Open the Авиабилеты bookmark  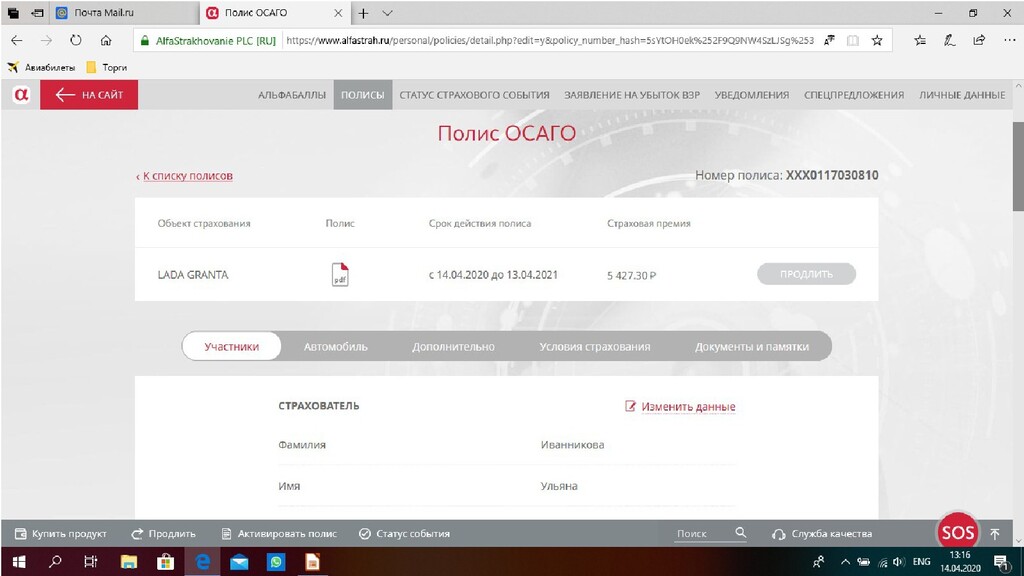pyautogui.click(x=41, y=67)
